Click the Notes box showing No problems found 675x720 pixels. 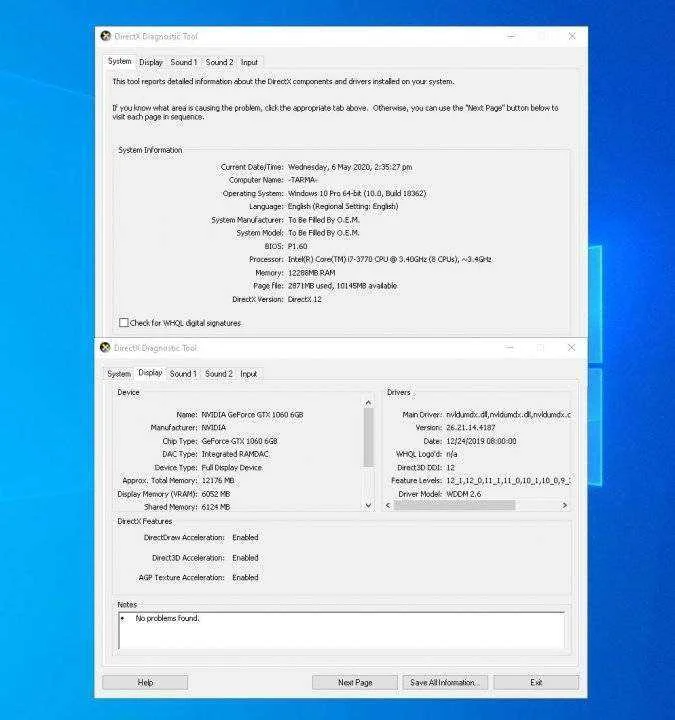click(342, 630)
